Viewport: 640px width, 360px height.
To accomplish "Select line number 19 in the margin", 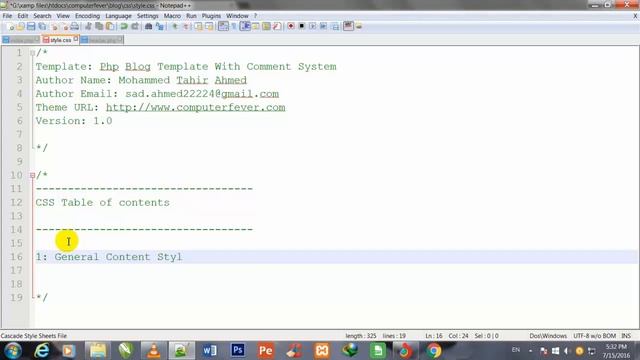I will [x=16, y=298].
